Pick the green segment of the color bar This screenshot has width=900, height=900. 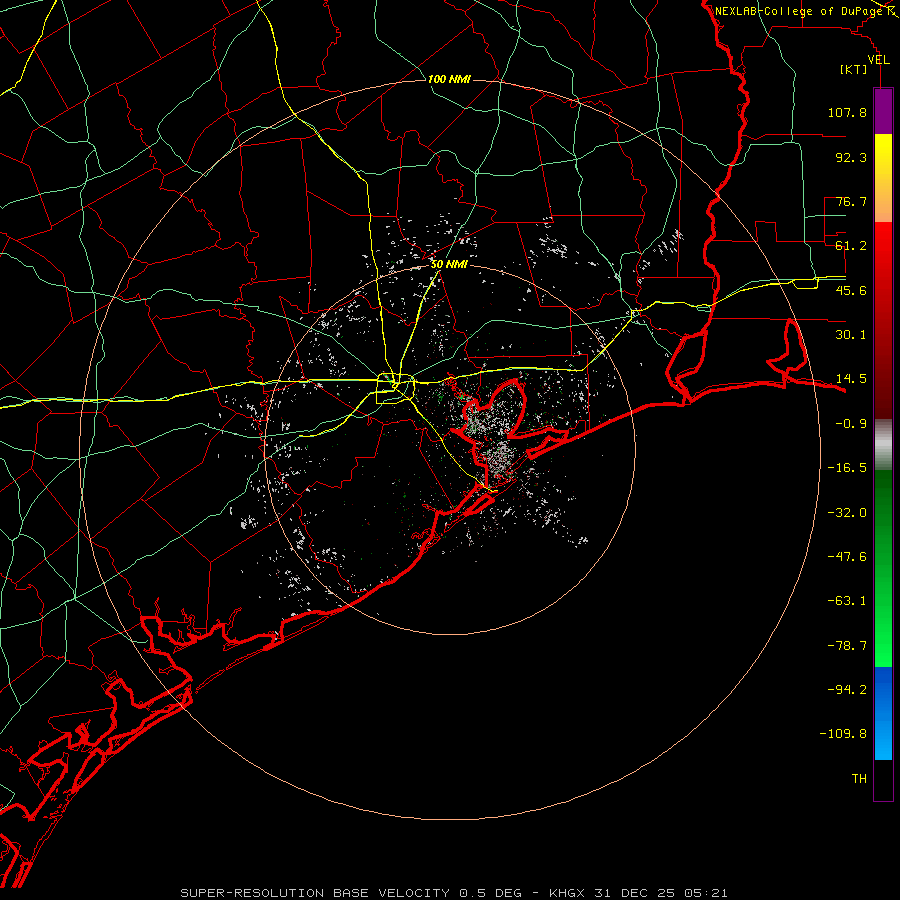pyautogui.click(x=883, y=568)
